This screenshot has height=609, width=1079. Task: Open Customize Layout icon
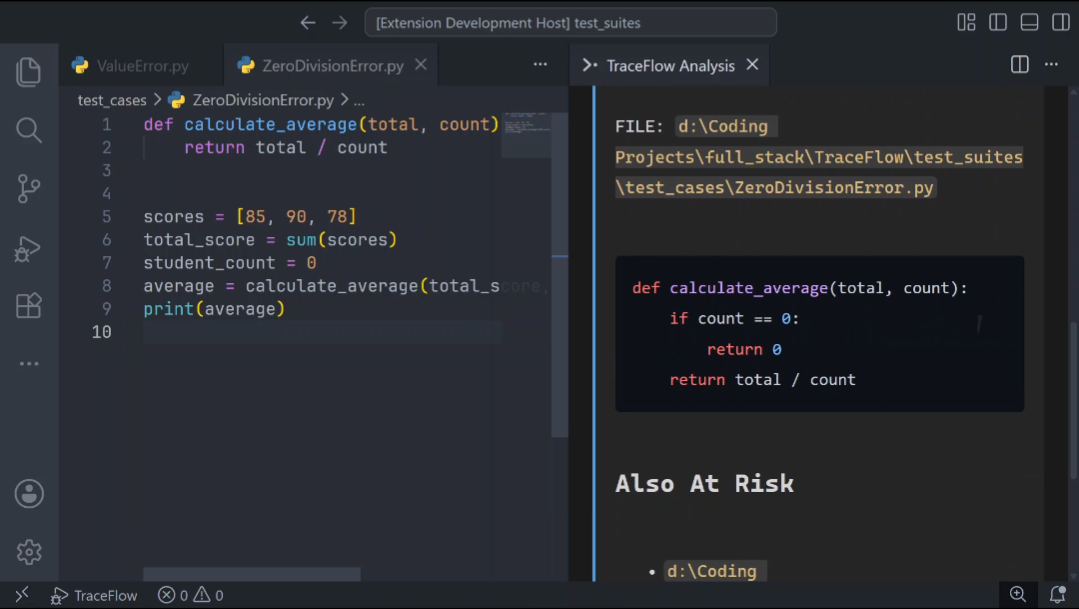[x=966, y=23]
